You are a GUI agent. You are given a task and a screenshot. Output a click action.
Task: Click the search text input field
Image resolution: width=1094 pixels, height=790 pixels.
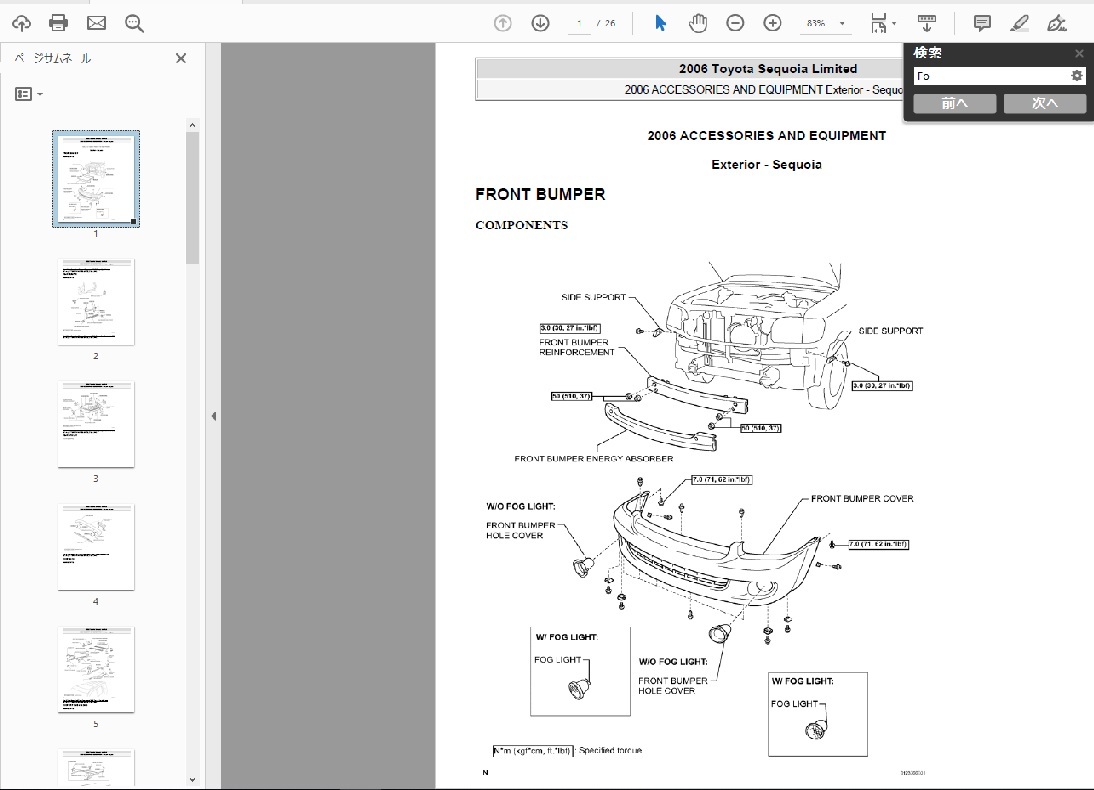(992, 75)
